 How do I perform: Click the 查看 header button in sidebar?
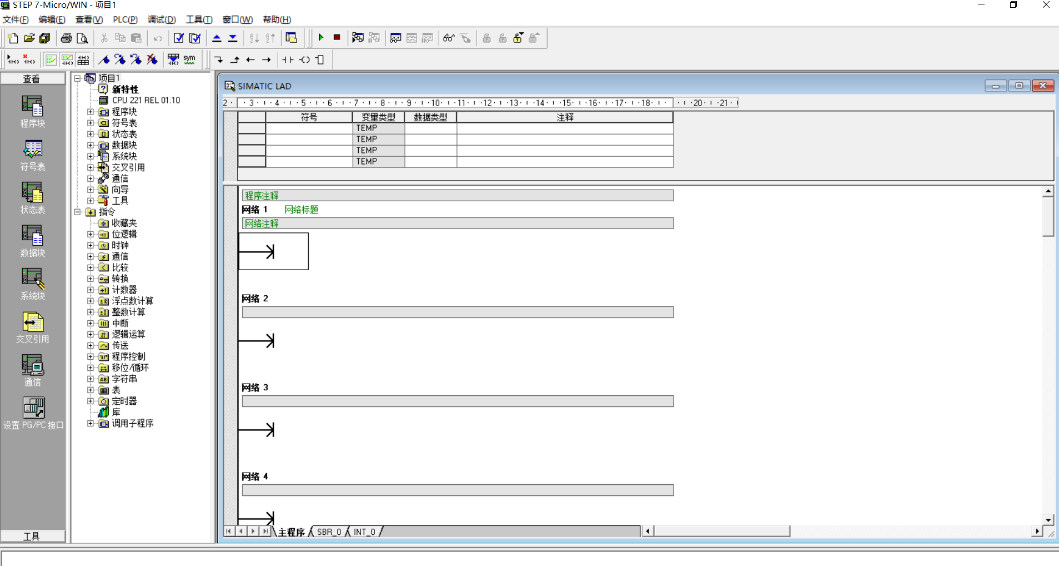(32, 79)
